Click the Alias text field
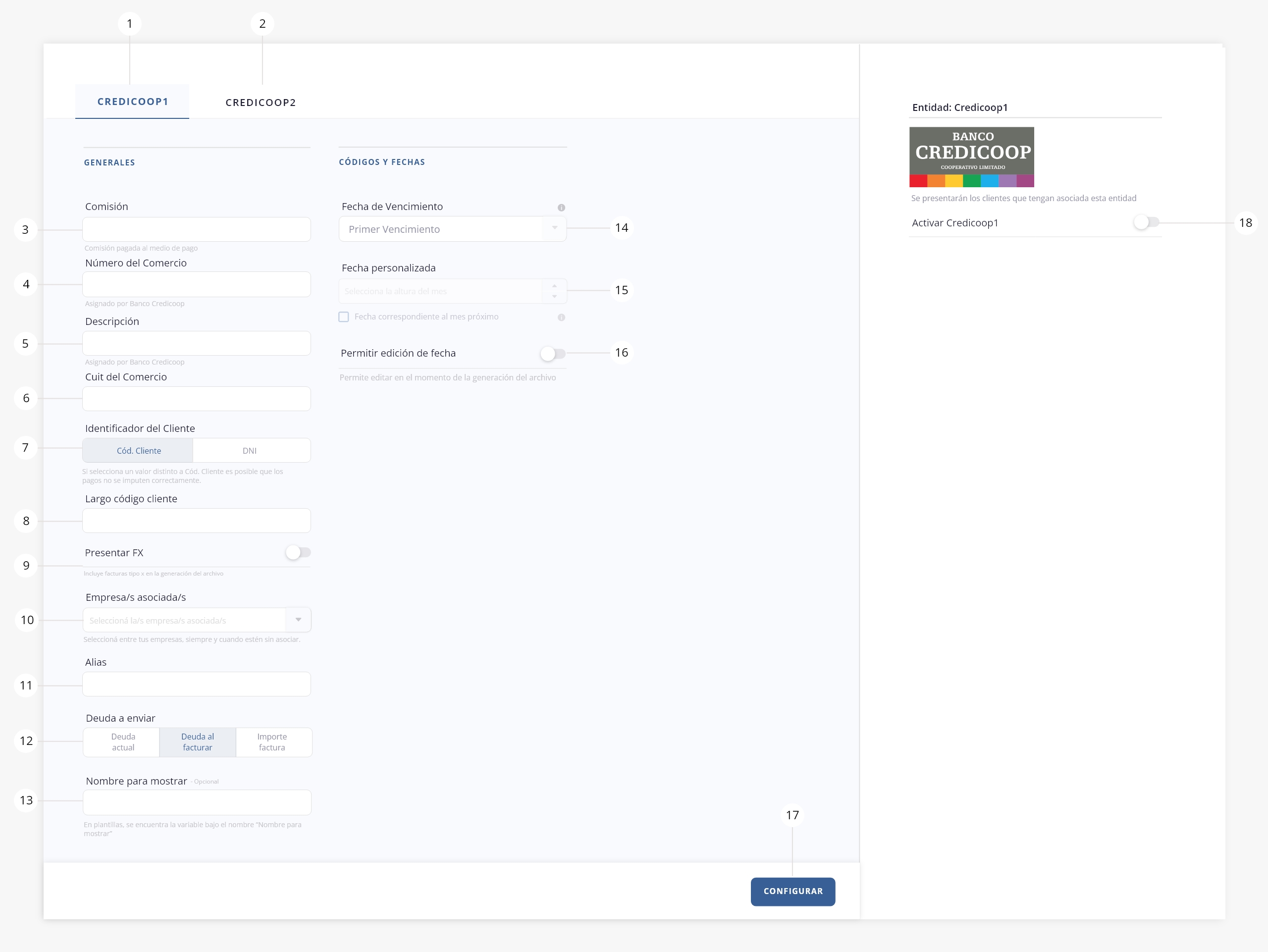 point(197,685)
